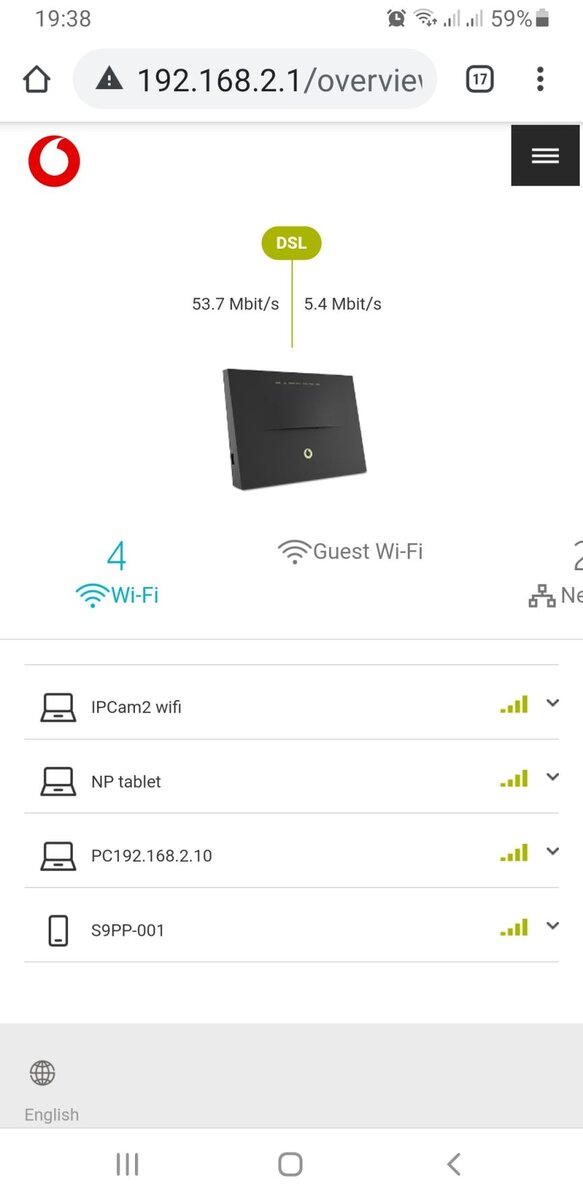583x1200 pixels.
Task: Tap the not-secure warning triangle icon
Action: pos(109,79)
